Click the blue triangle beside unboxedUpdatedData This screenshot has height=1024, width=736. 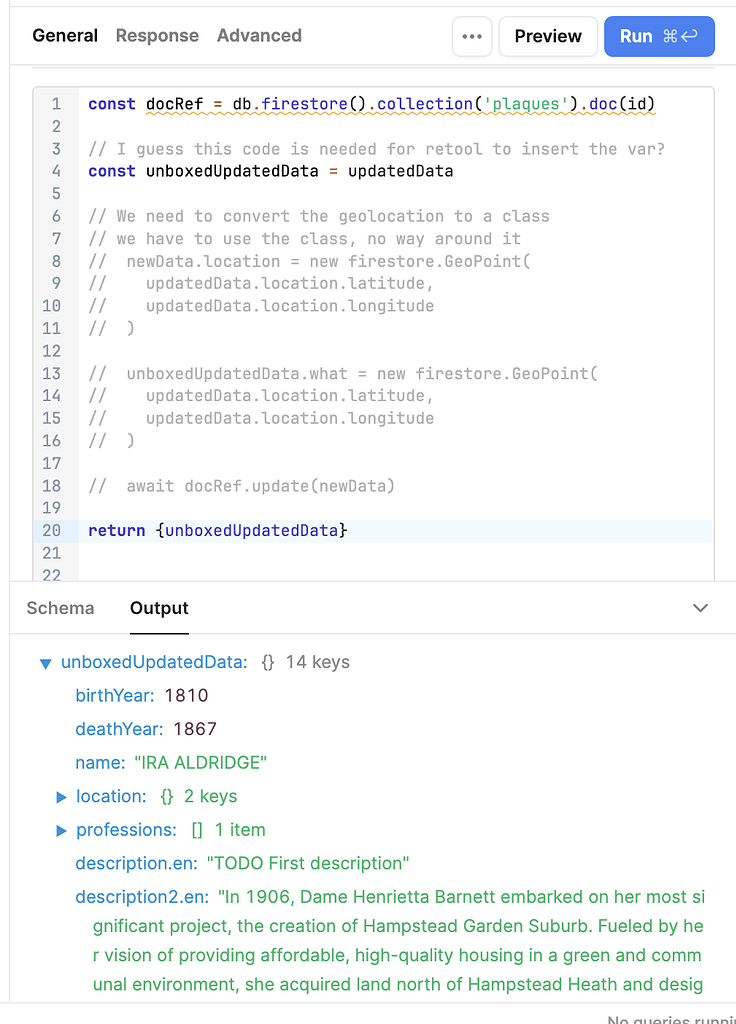[x=44, y=661]
